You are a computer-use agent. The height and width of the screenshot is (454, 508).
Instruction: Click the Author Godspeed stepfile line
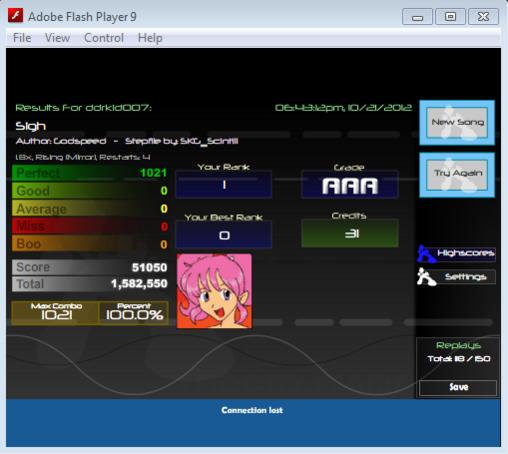[x=127, y=141]
